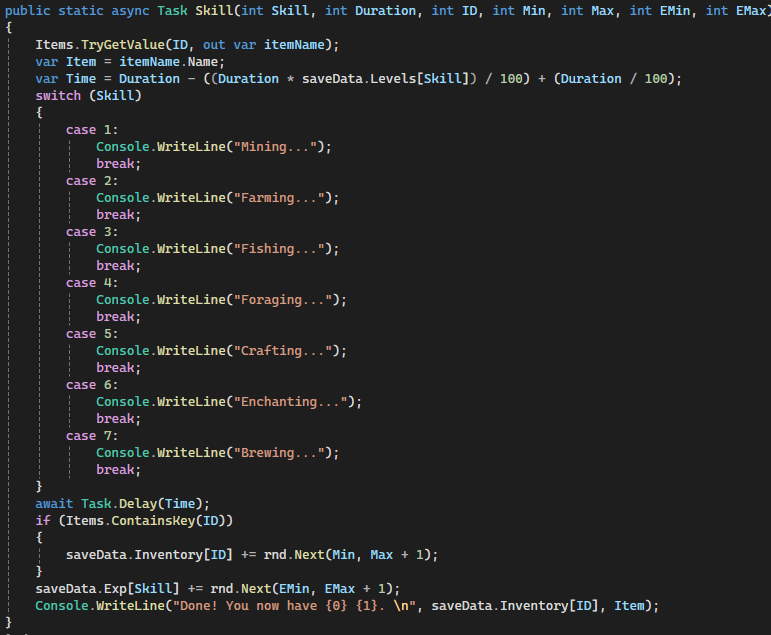The image size is (771, 635).
Task: Click the 'case 7:' label
Action: click(x=92, y=436)
